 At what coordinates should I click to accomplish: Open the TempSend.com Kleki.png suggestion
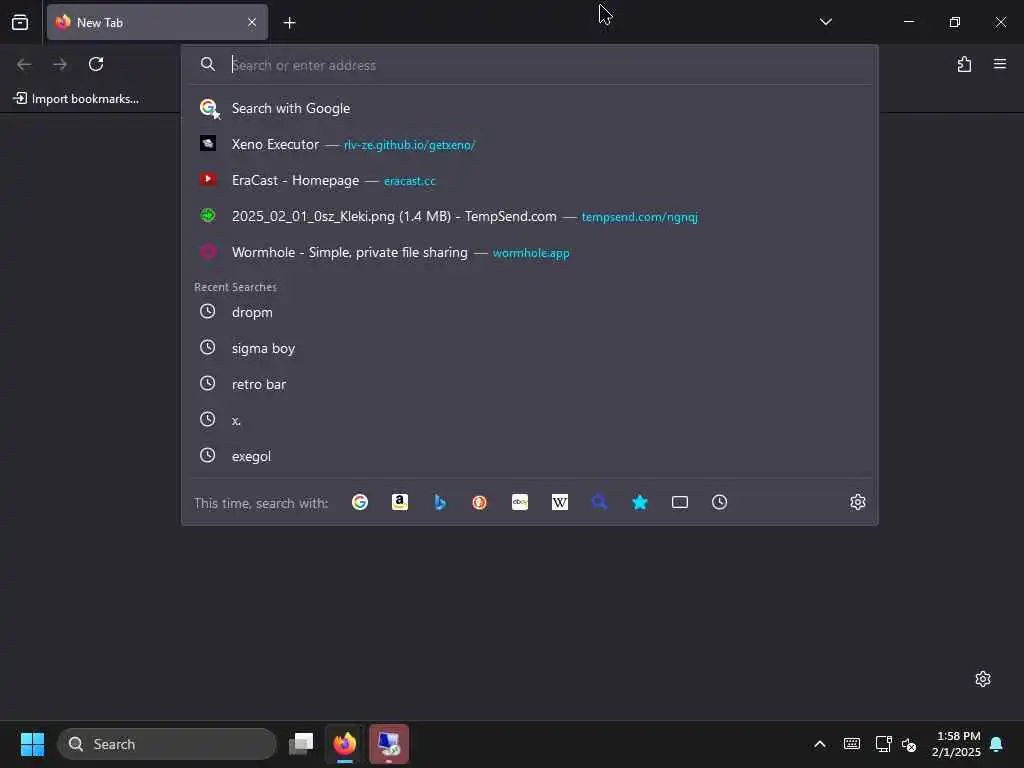point(530,216)
